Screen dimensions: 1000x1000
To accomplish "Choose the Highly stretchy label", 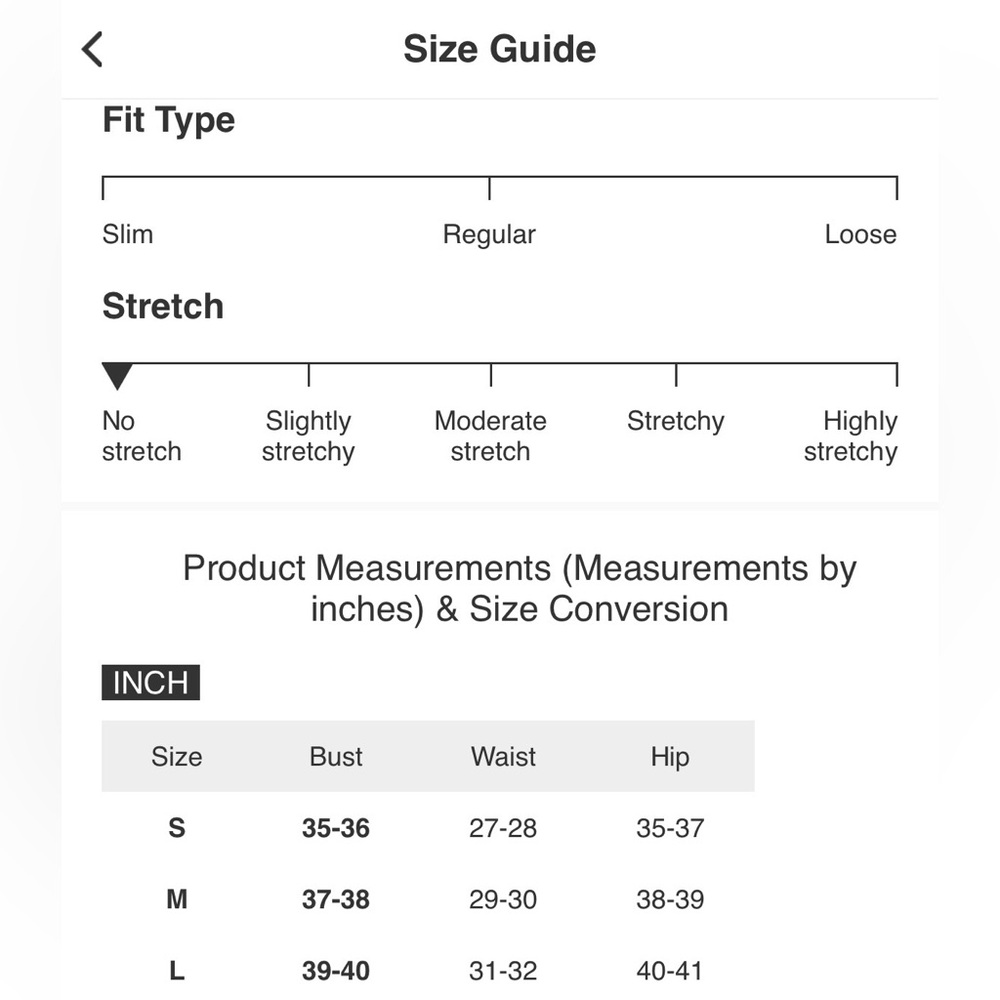I will pos(850,436).
